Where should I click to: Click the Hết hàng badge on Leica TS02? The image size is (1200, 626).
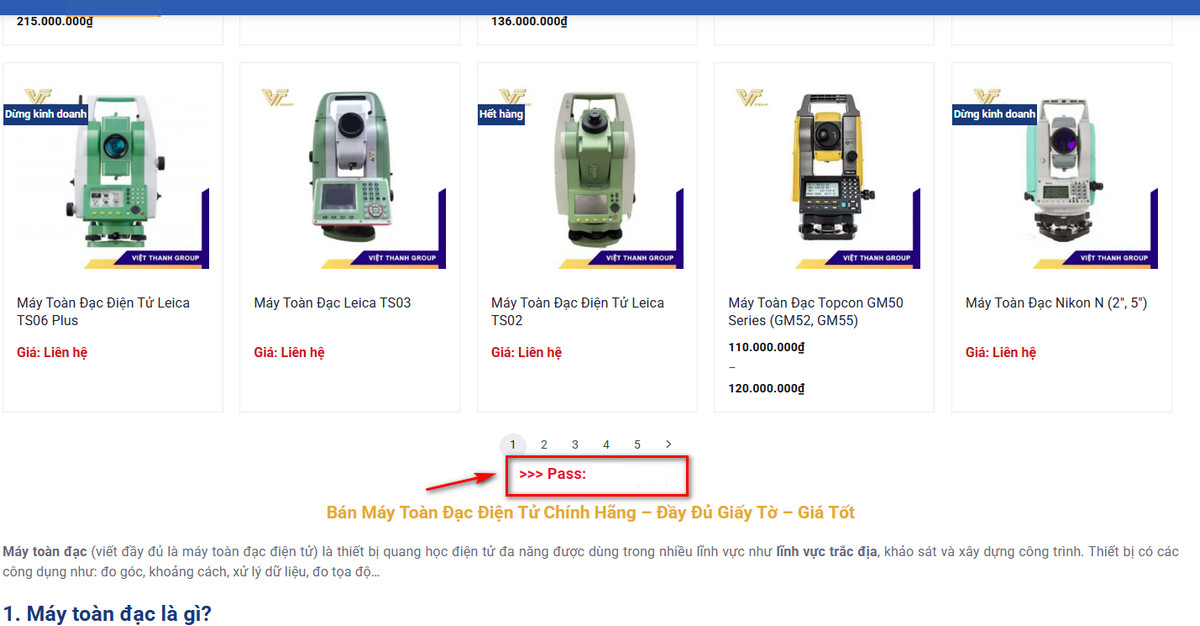click(x=501, y=113)
